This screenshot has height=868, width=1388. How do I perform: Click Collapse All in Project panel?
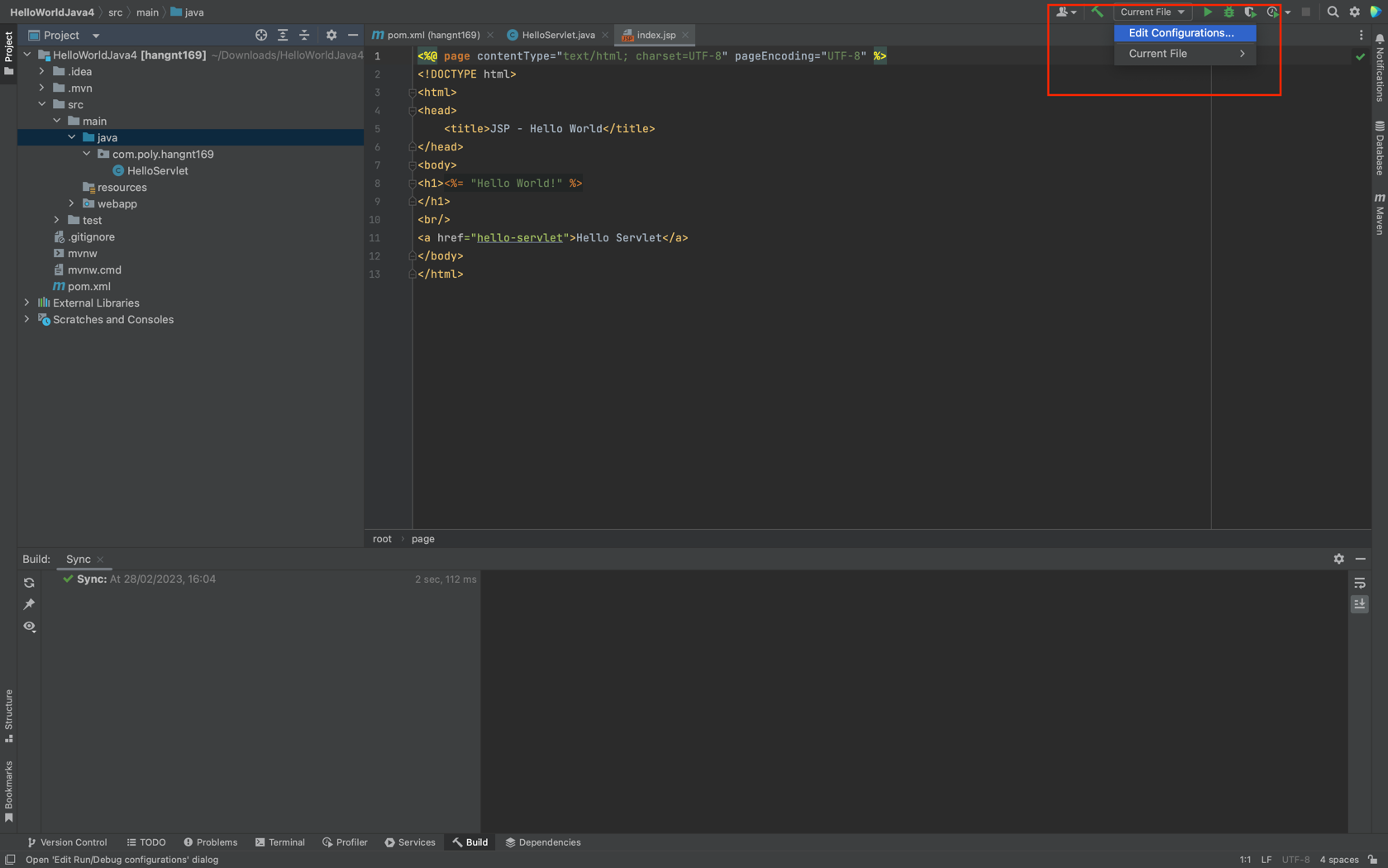point(304,35)
